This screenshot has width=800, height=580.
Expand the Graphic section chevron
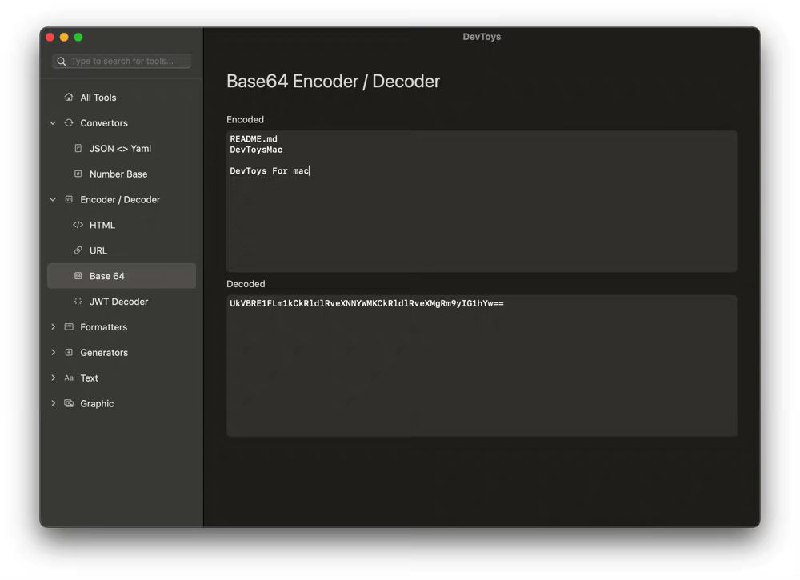point(53,403)
